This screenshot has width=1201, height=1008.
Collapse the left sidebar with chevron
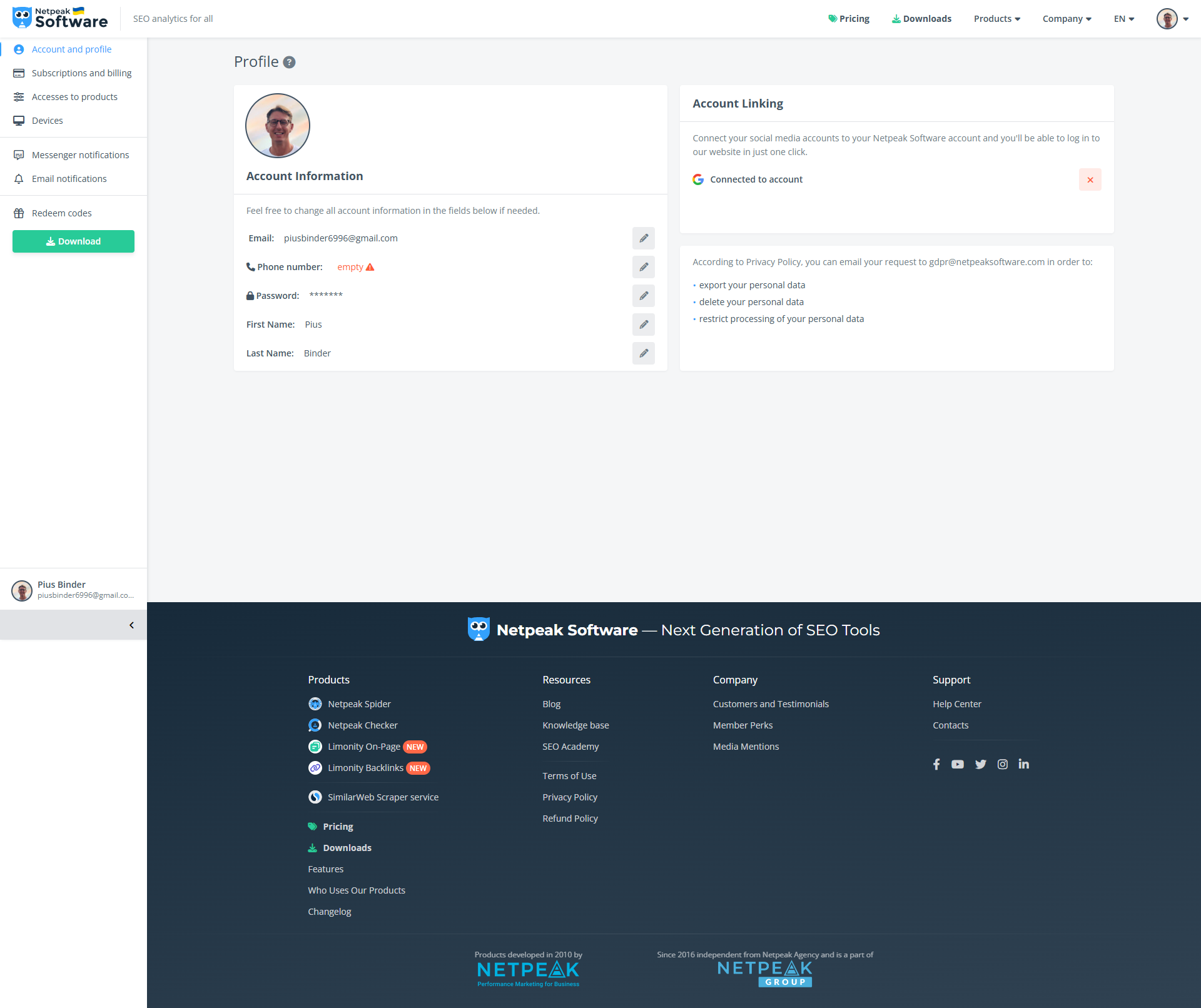131,625
